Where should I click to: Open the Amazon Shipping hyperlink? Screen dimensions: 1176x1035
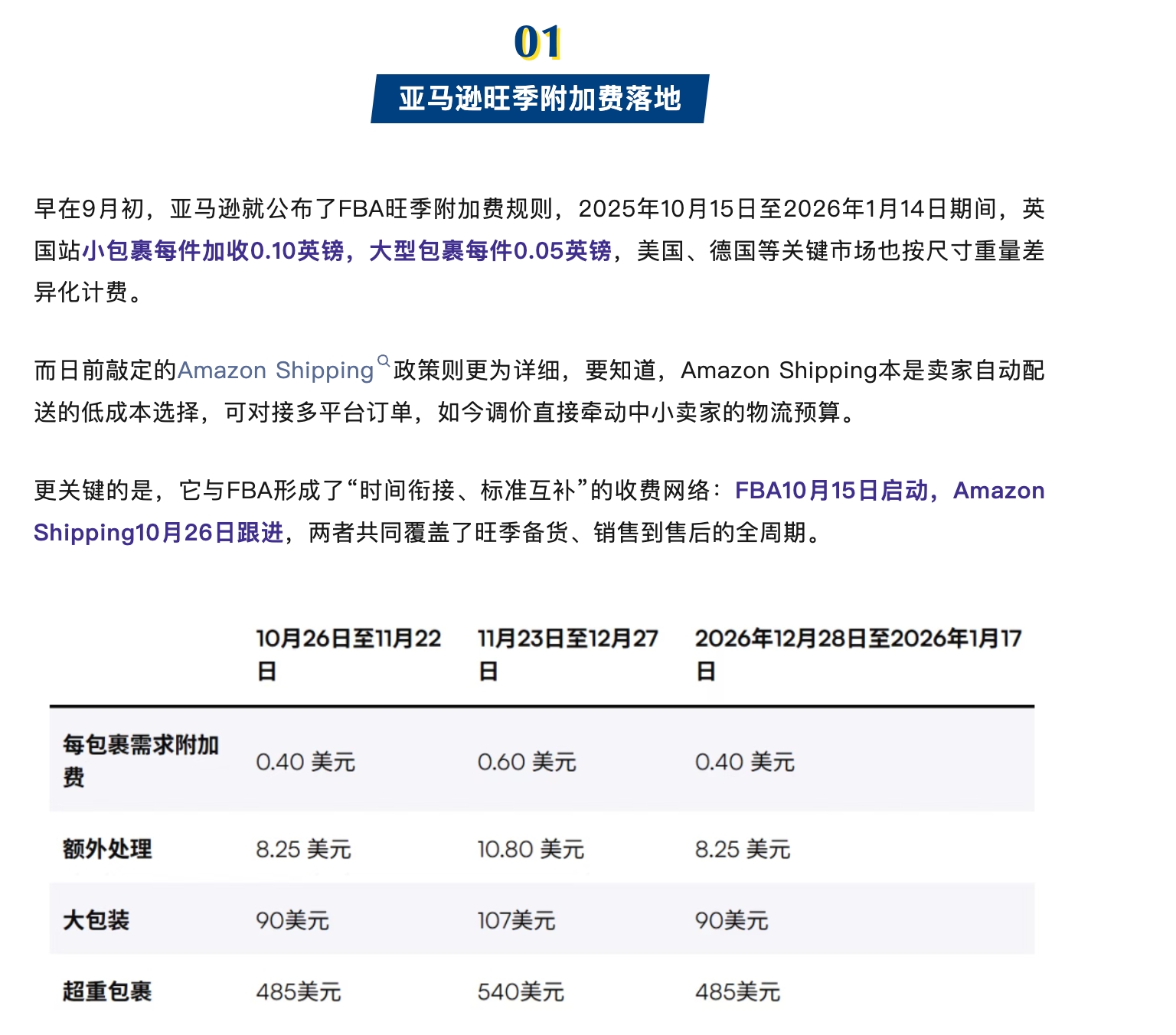(x=275, y=371)
